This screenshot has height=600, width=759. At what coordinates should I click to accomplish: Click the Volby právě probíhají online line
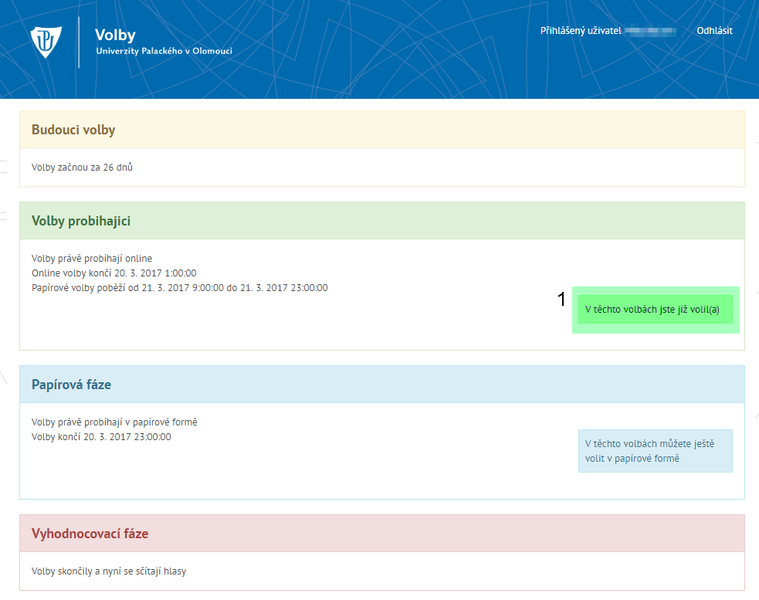point(92,258)
